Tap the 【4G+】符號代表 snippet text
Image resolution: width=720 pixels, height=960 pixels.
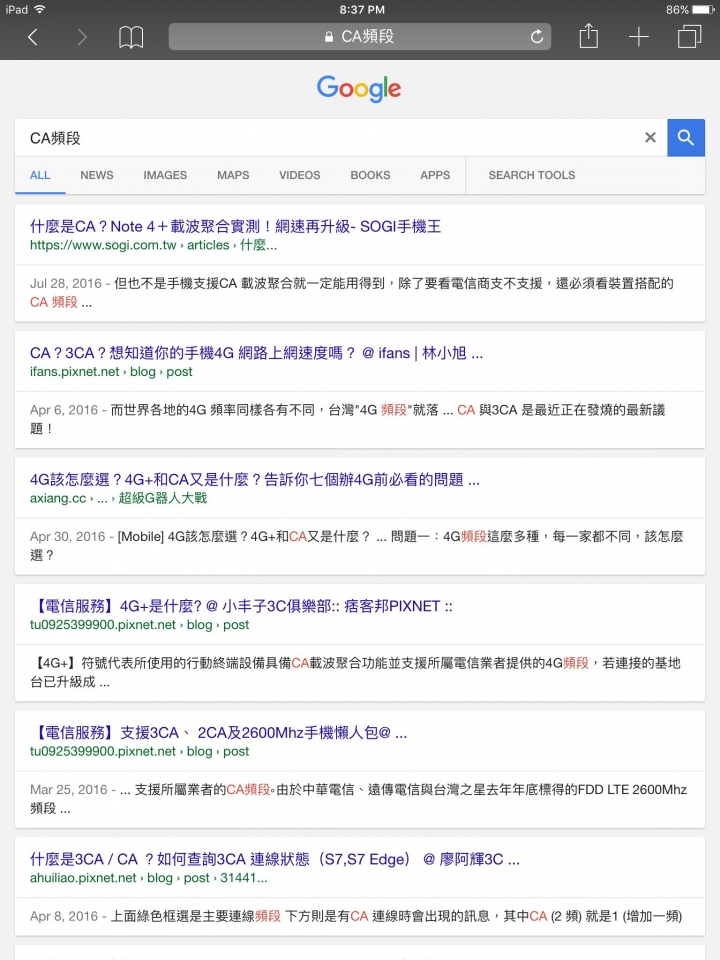coord(355,672)
